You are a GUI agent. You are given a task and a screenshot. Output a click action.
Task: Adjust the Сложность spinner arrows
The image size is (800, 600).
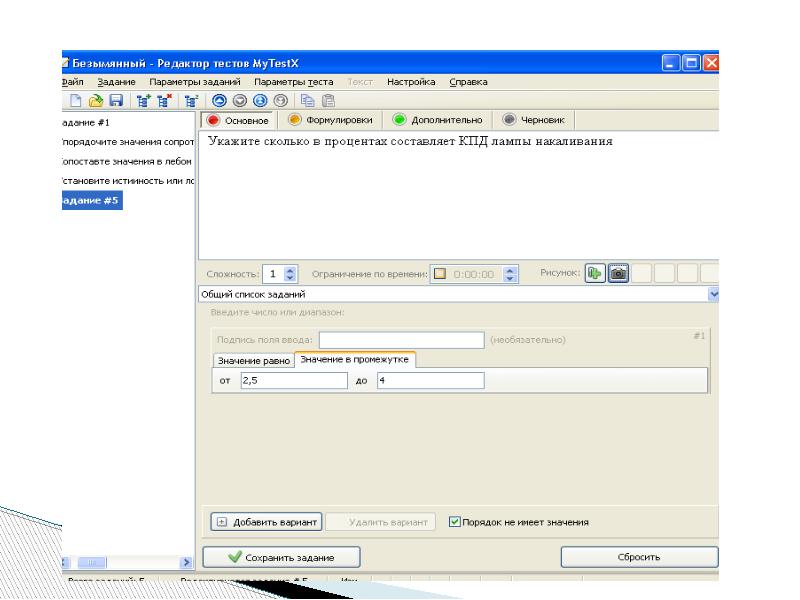click(291, 274)
